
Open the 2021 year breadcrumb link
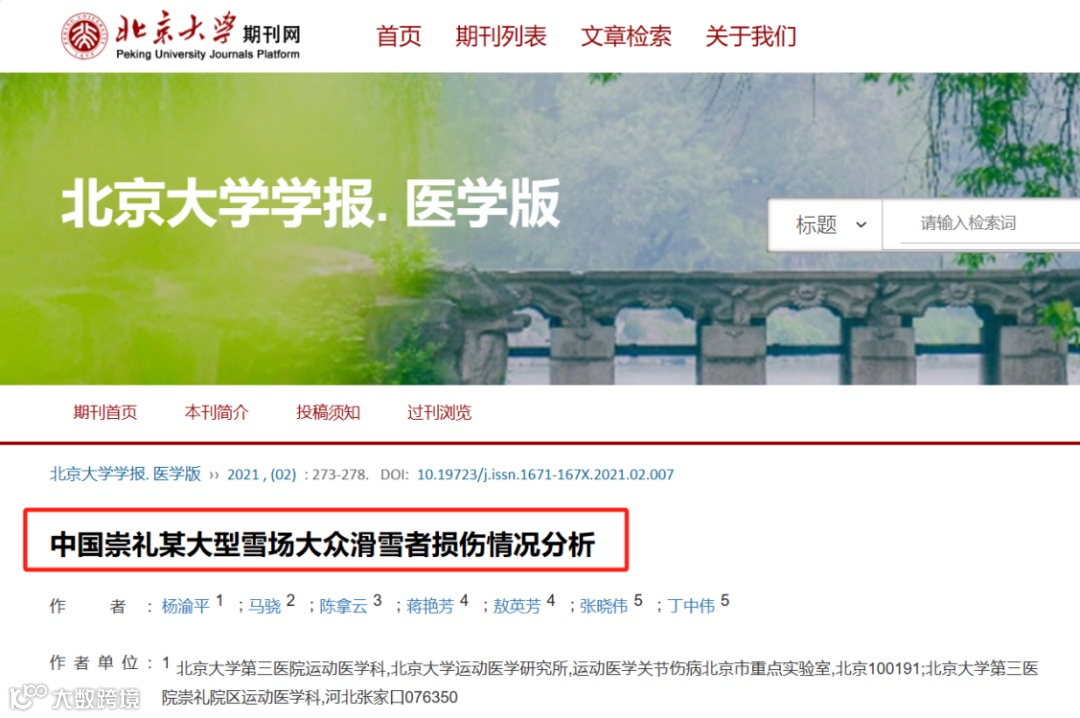[x=243, y=474]
